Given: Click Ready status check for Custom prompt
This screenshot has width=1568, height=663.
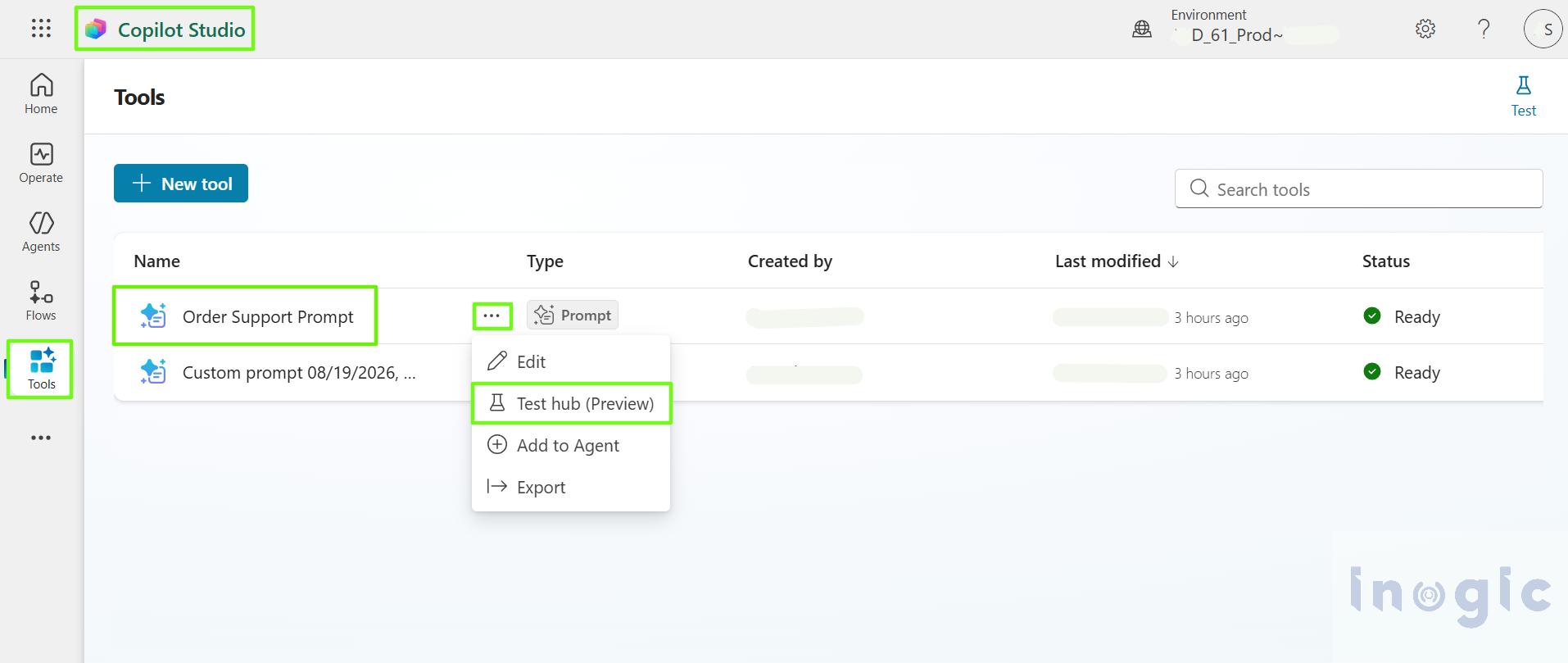Looking at the screenshot, I should click(1372, 371).
